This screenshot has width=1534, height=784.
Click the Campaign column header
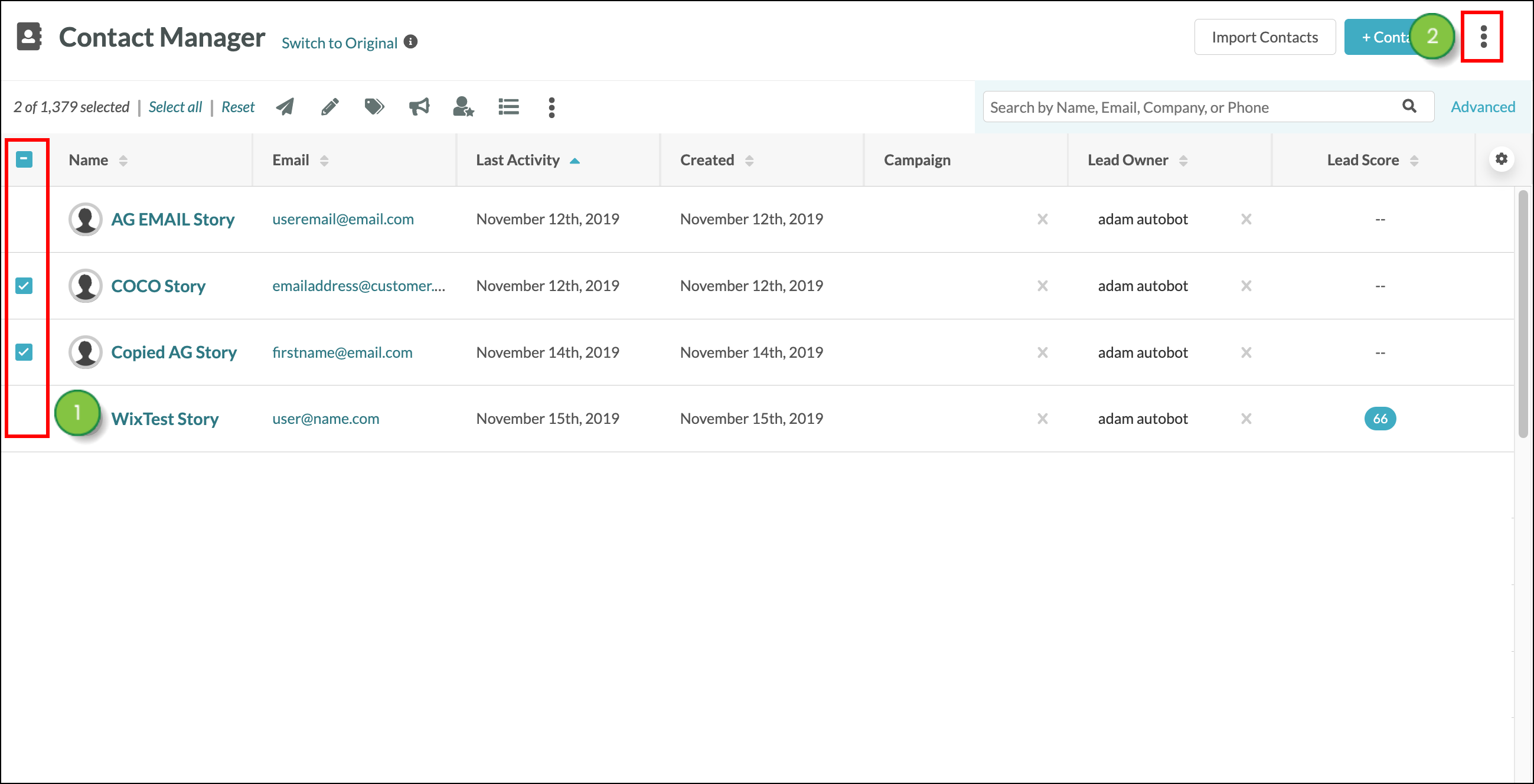tap(916, 160)
